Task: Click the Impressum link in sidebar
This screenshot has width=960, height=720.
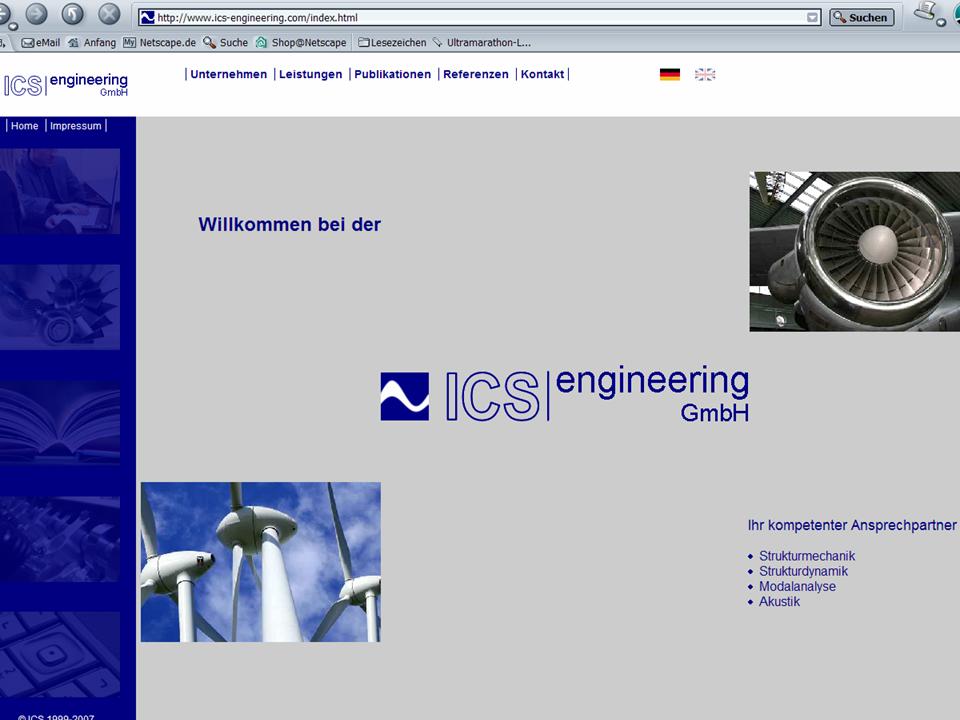Action: 76,126
